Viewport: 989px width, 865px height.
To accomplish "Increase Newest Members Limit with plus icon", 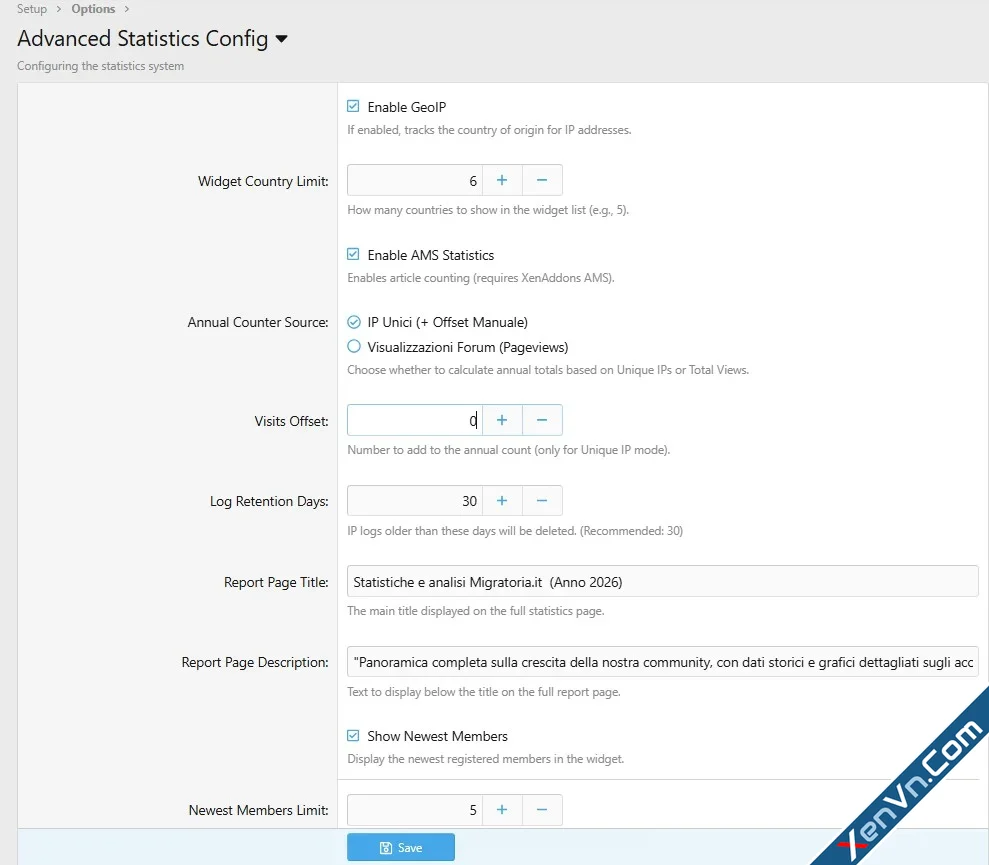I will pos(502,810).
